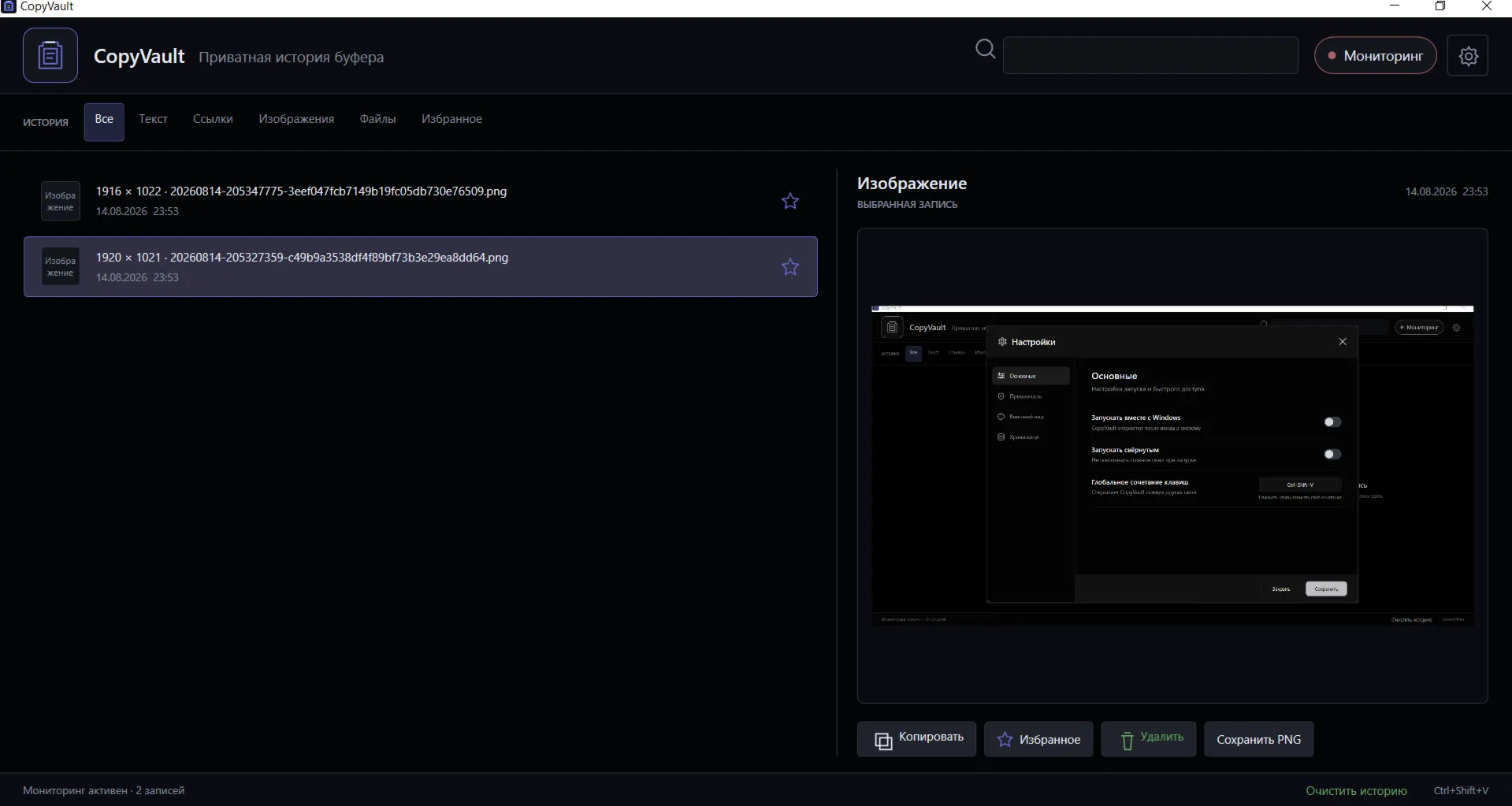The width and height of the screenshot is (1512, 806).
Task: Select the 20260814-205327359 png file name
Action: point(339,258)
